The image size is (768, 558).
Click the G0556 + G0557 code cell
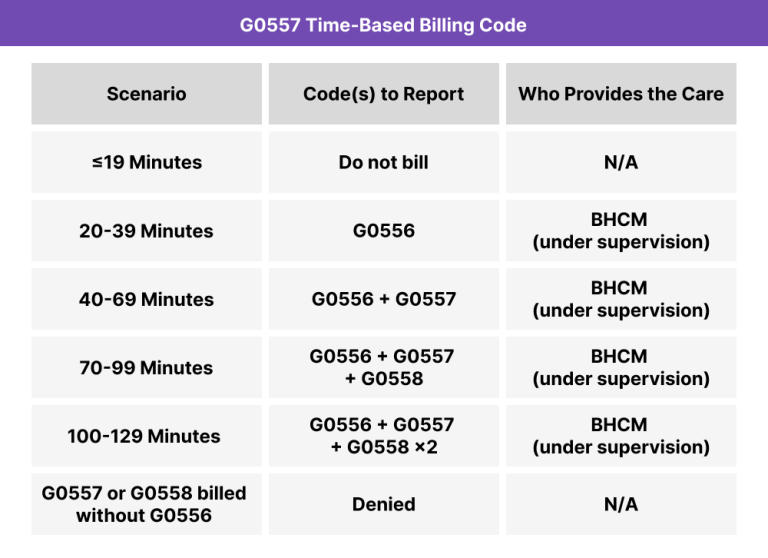[383, 299]
